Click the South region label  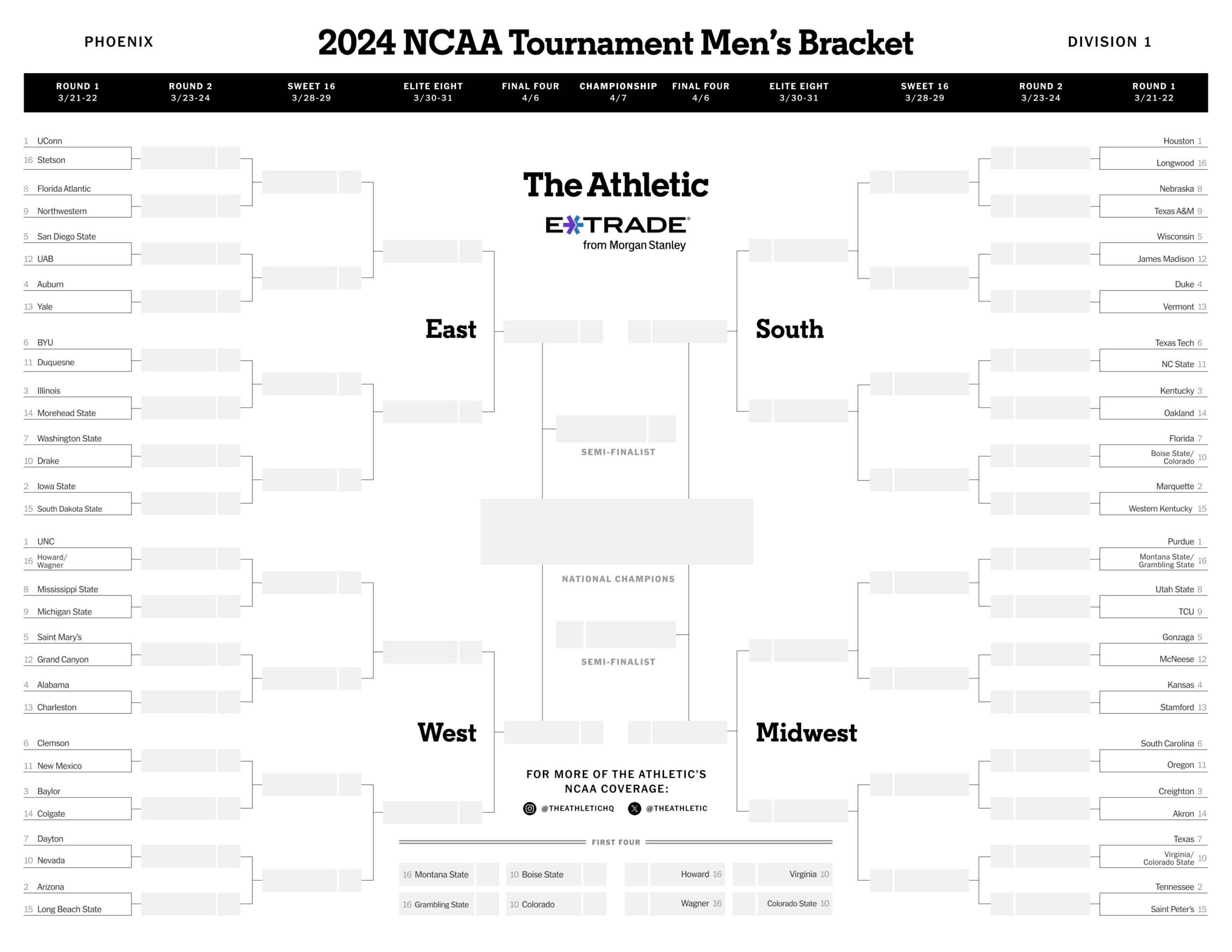pyautogui.click(x=789, y=329)
